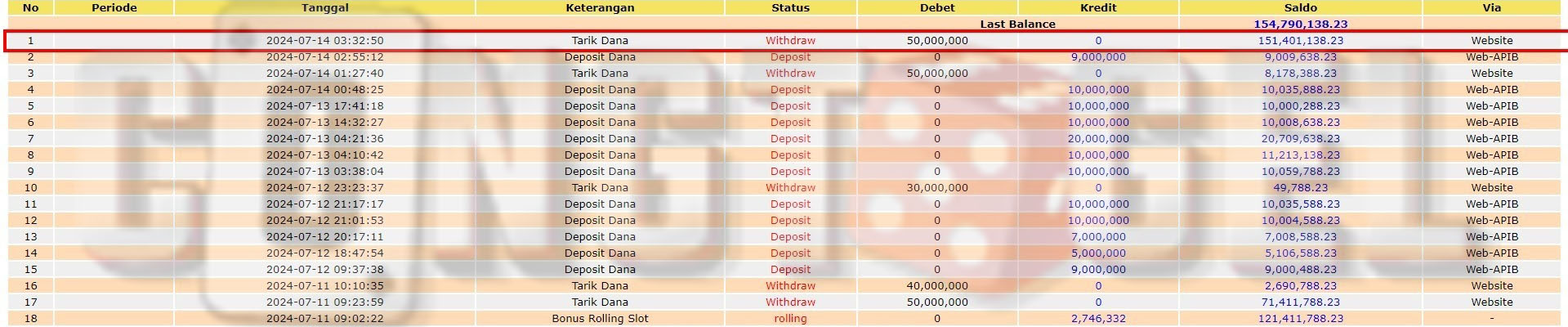Click the Via column header
Viewport: 1568px width, 327px height.
[x=1491, y=7]
